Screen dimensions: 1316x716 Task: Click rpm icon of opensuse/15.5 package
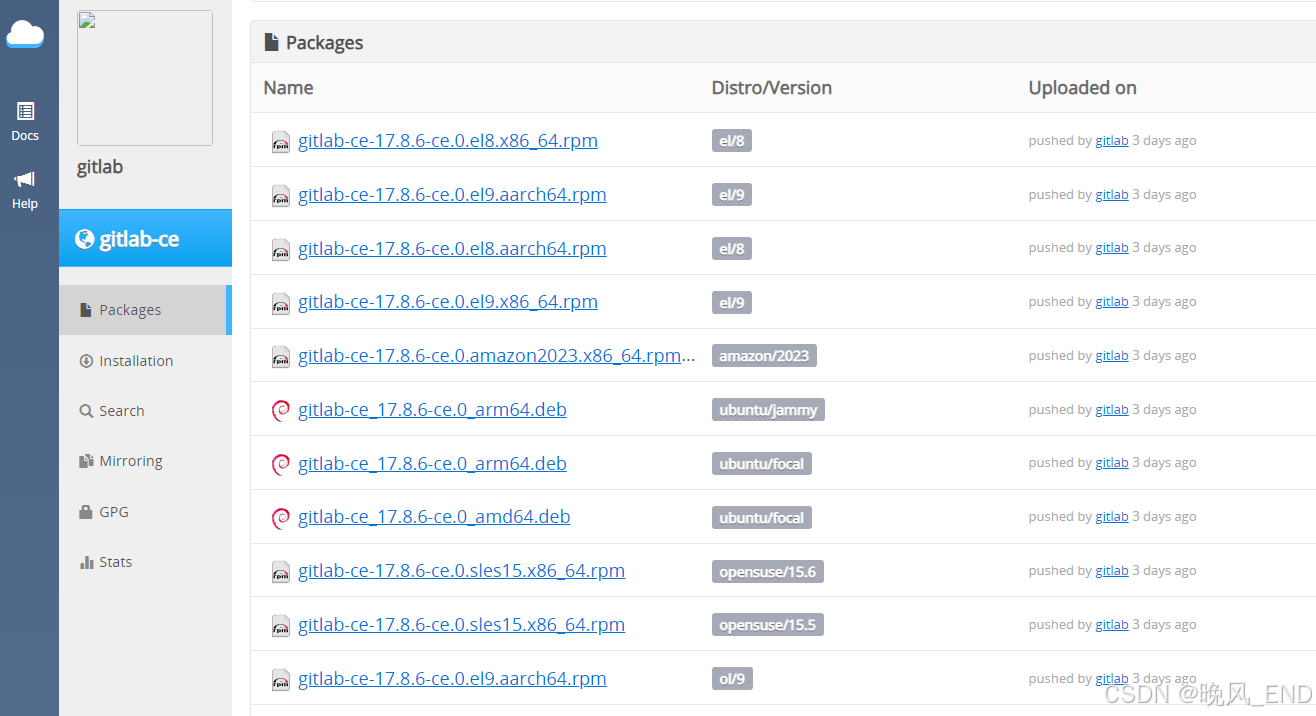pyautogui.click(x=281, y=626)
